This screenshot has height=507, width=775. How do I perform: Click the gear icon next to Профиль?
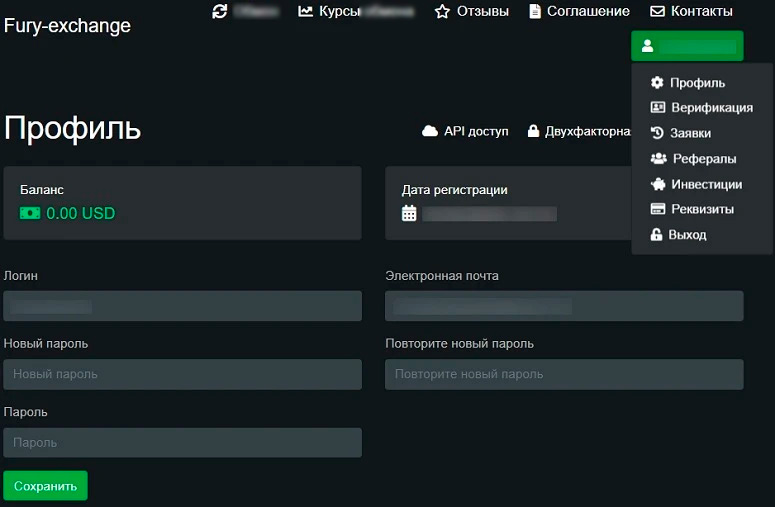[x=657, y=83]
